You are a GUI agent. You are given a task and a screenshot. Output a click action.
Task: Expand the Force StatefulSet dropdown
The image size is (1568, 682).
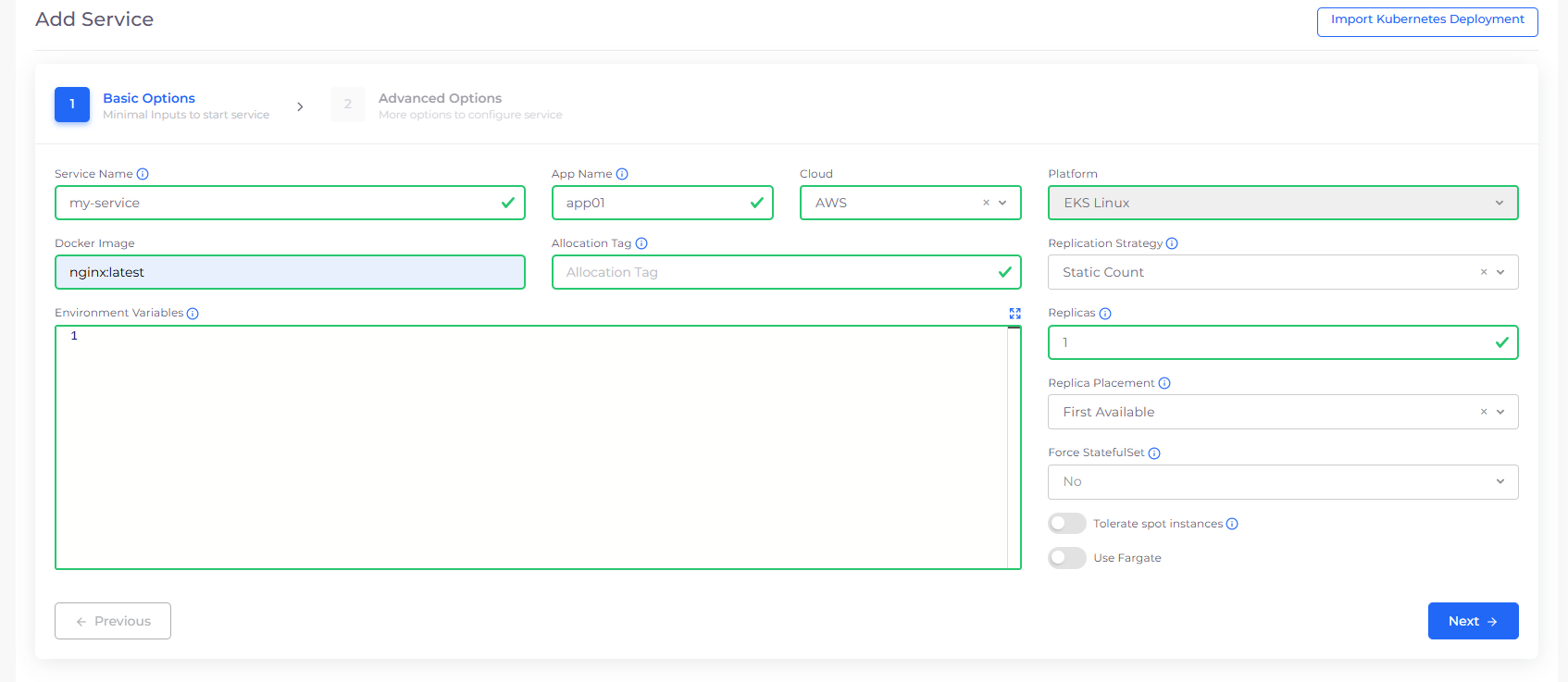coord(1282,482)
